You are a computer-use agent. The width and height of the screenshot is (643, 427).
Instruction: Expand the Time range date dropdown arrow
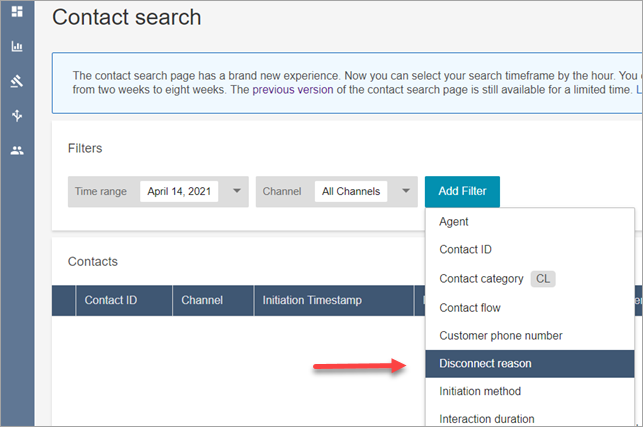(x=237, y=191)
